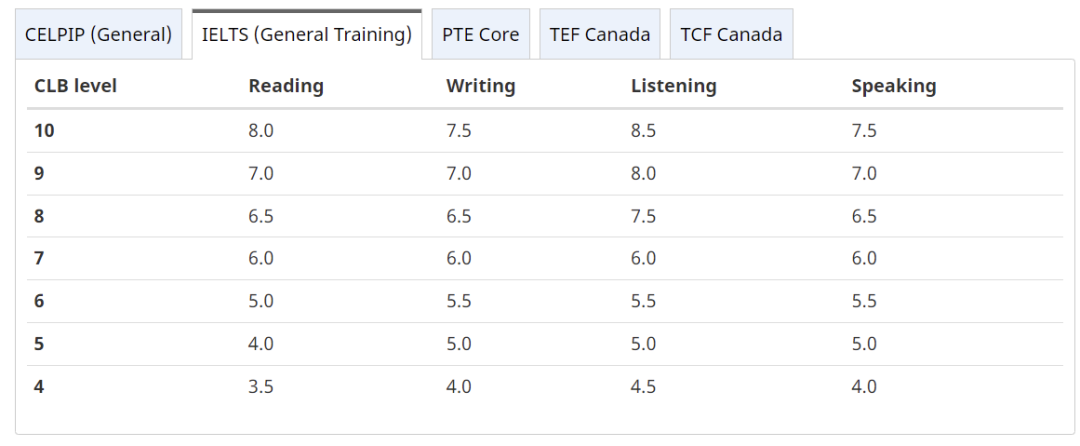This screenshot has width=1080, height=446.
Task: Select the CLB level 10 row label
Action: coord(44,130)
